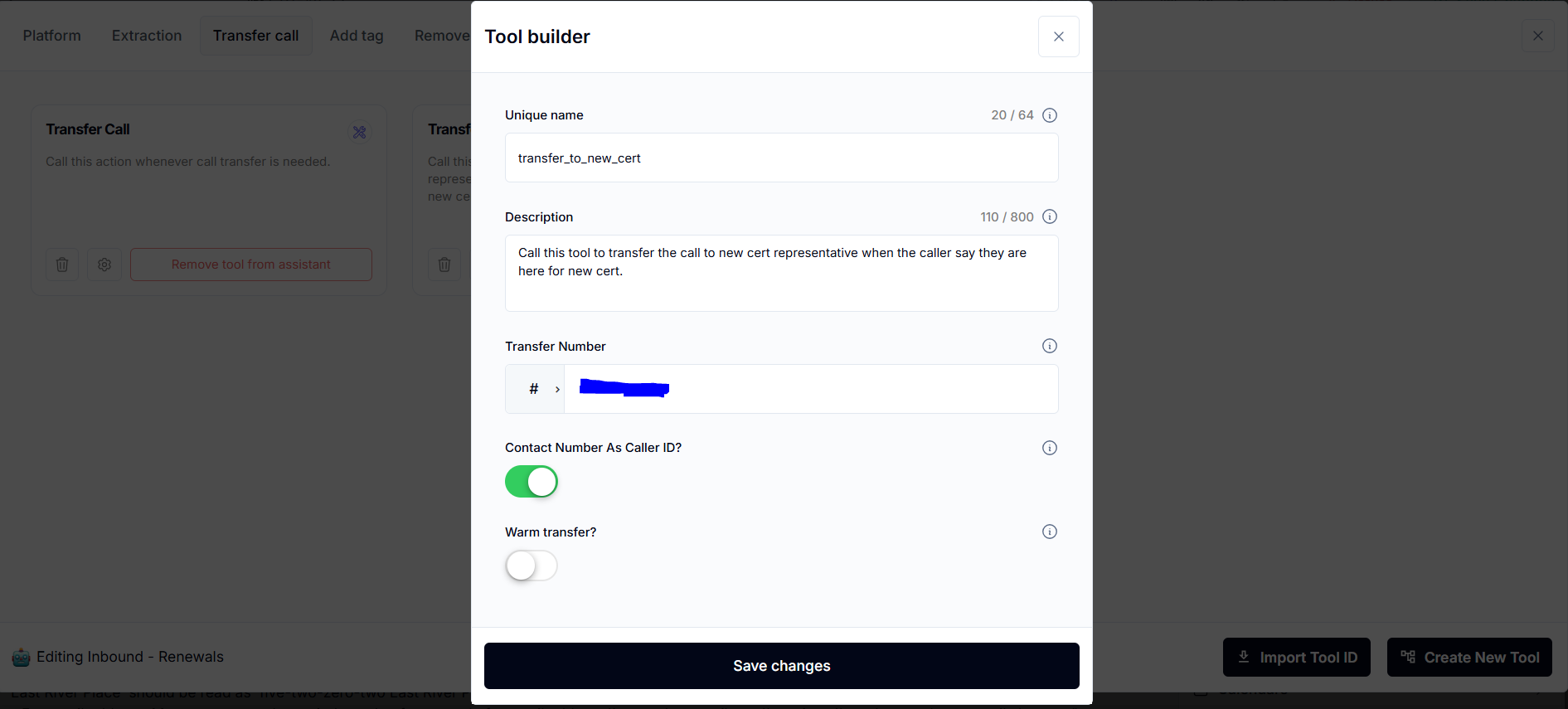Click the Save changes button

781,666
